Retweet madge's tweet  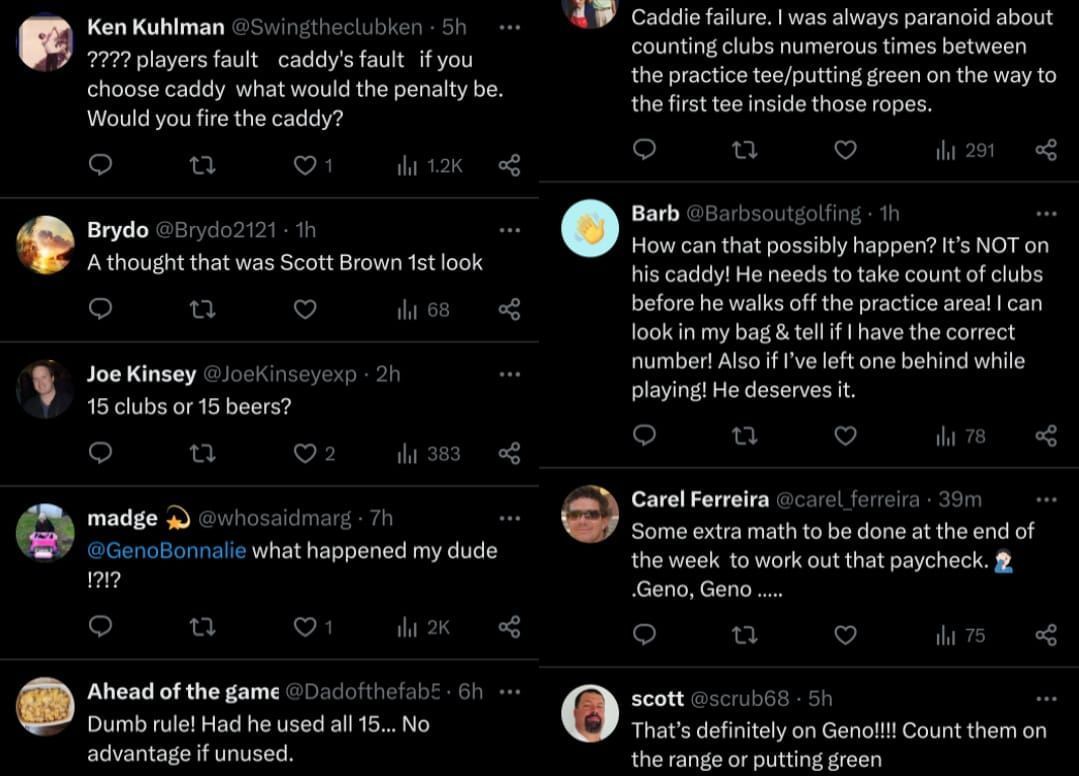click(202, 626)
